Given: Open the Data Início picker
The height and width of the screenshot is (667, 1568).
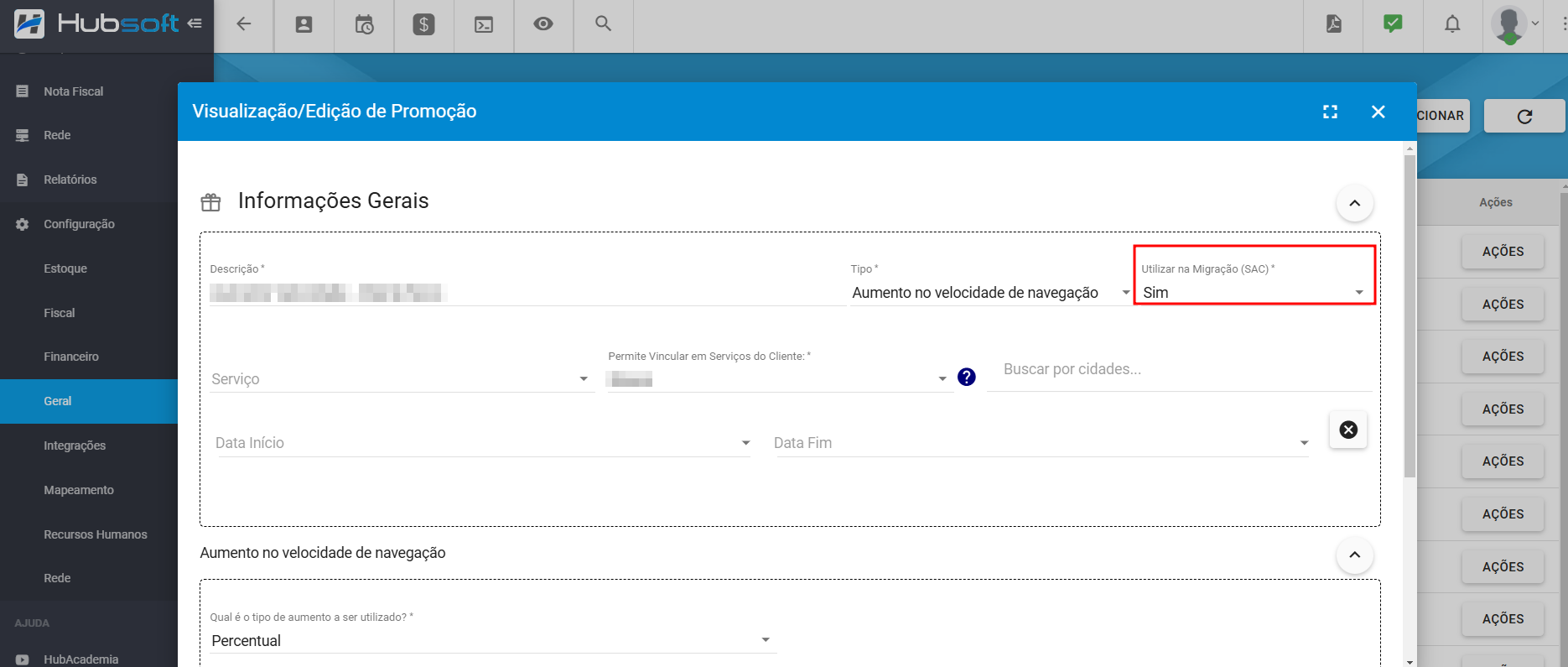Looking at the screenshot, I should pyautogui.click(x=483, y=443).
